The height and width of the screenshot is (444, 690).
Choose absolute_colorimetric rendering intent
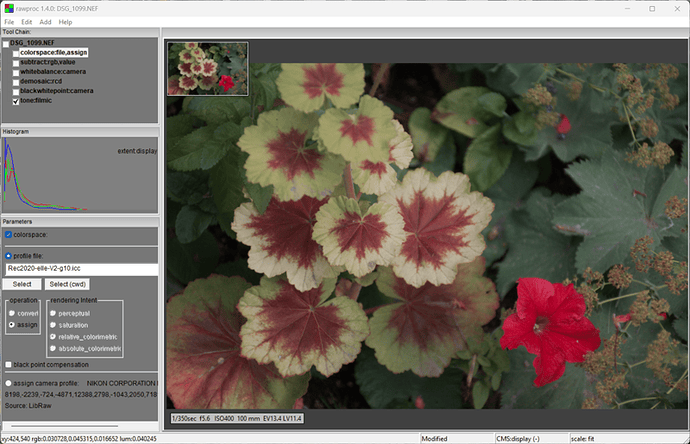[53, 349]
